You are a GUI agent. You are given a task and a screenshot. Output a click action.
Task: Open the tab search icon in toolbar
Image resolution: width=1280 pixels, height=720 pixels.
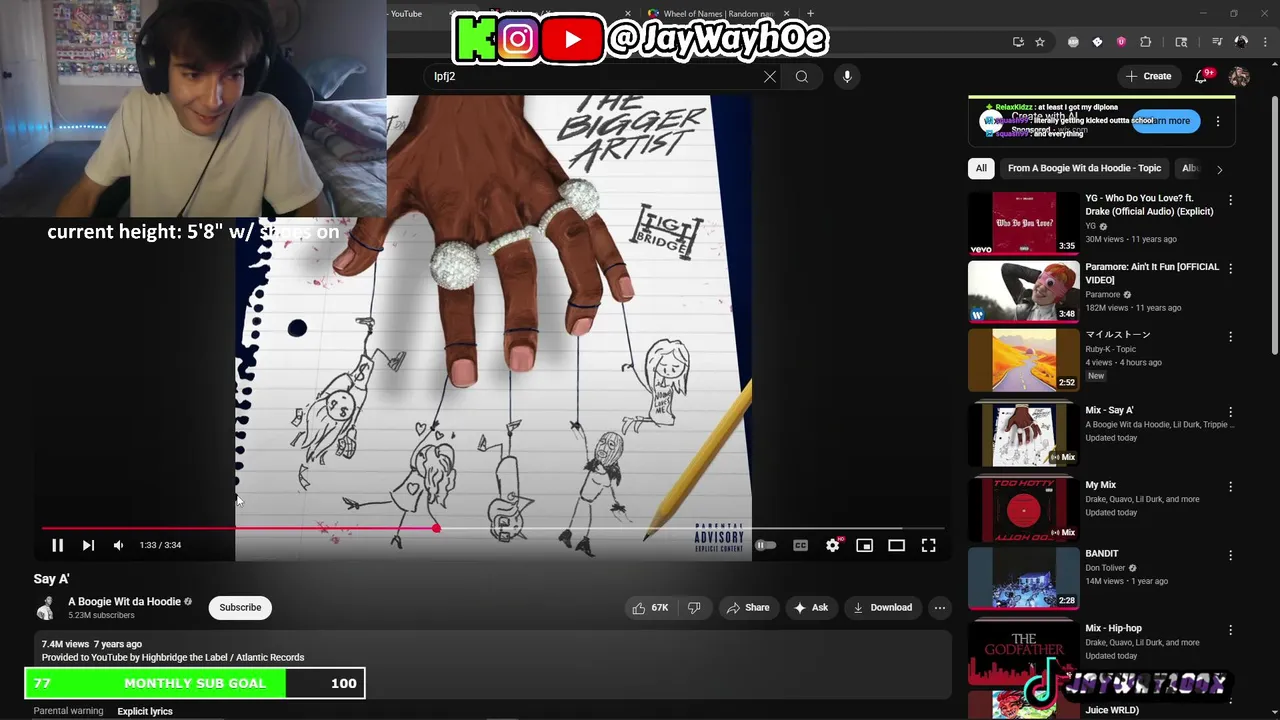pyautogui.click(x=1181, y=42)
